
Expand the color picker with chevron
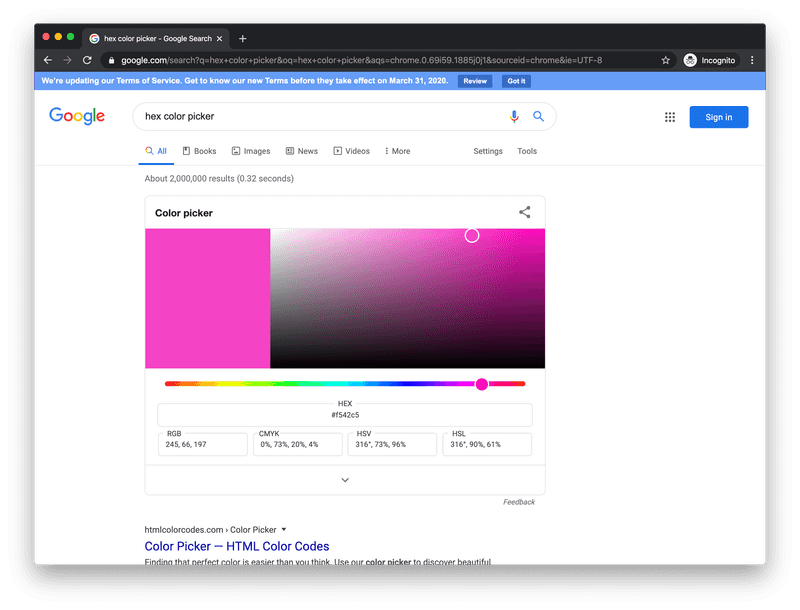point(345,480)
